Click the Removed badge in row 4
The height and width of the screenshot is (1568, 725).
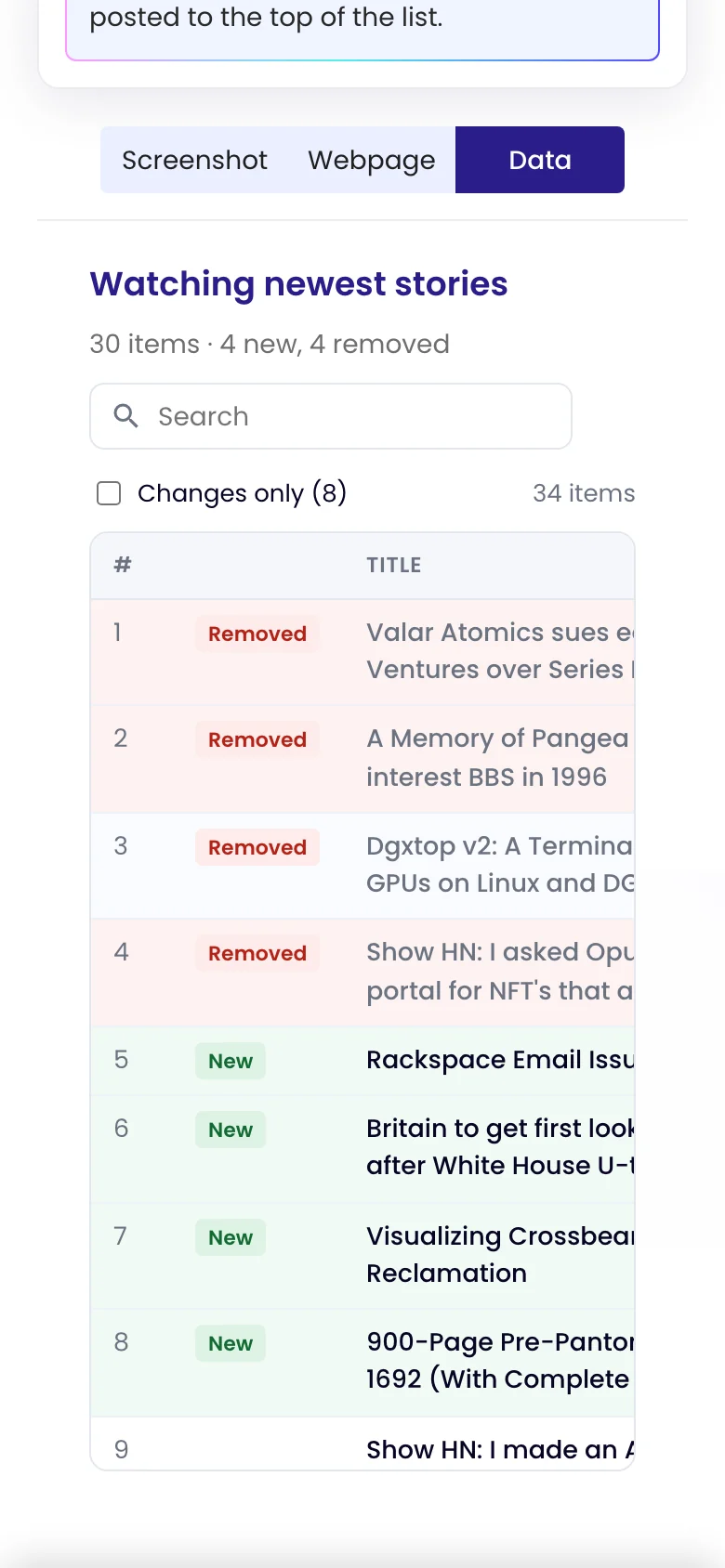(x=257, y=953)
